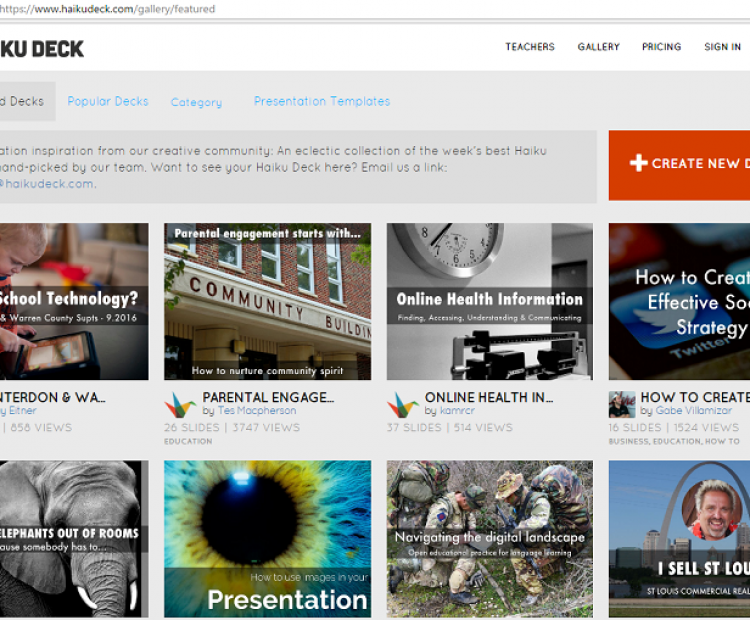The image size is (750, 620).
Task: Click the plus icon on Create New button
Action: pyautogui.click(x=638, y=163)
